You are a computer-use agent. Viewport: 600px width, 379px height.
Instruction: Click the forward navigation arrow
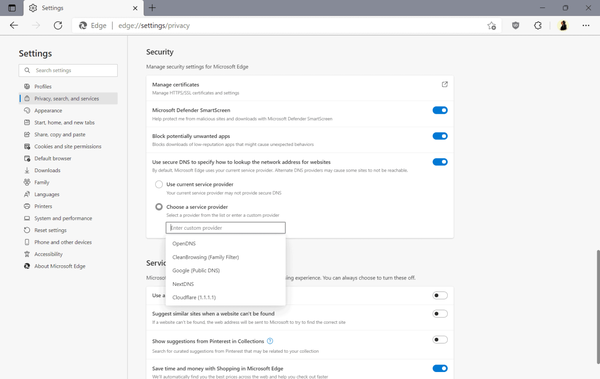click(x=36, y=26)
